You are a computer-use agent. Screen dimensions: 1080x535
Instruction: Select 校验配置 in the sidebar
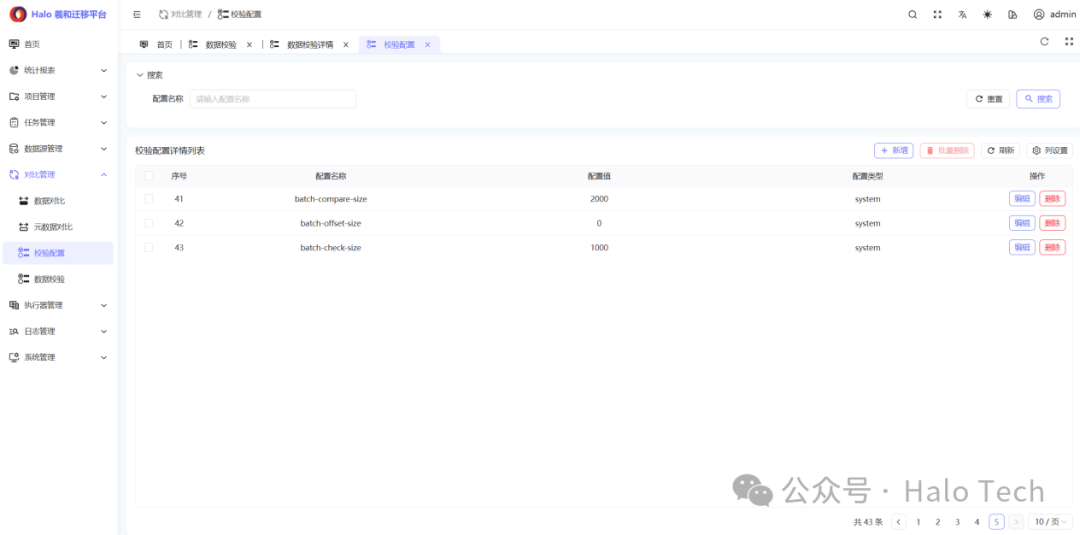(58, 253)
